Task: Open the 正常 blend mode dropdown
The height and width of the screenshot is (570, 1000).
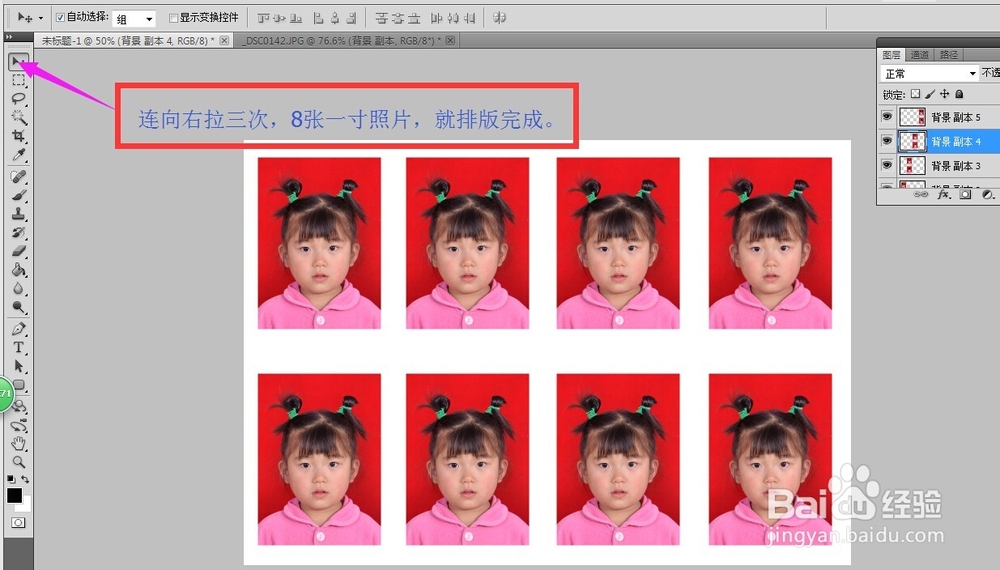Action: (x=929, y=73)
